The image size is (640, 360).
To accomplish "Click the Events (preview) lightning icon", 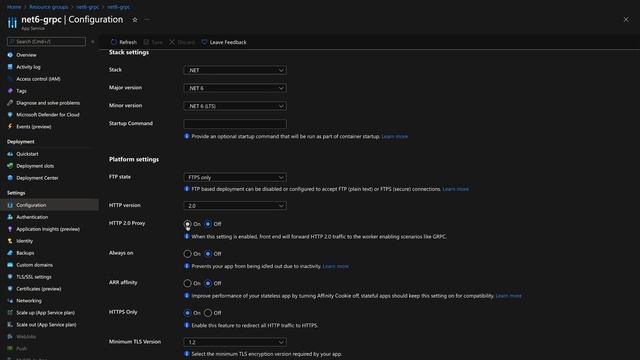I will [10, 127].
